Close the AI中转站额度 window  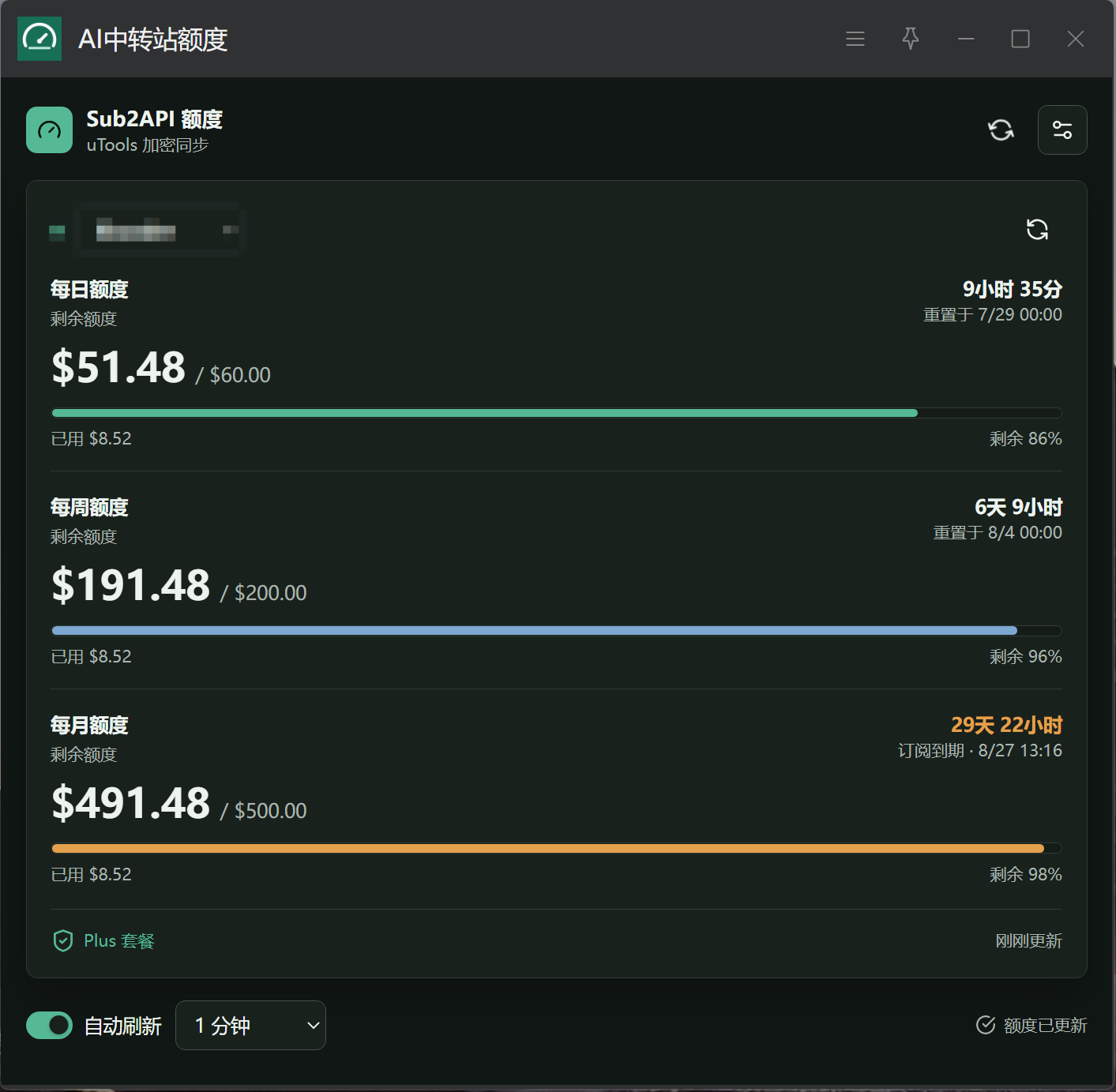(1076, 39)
